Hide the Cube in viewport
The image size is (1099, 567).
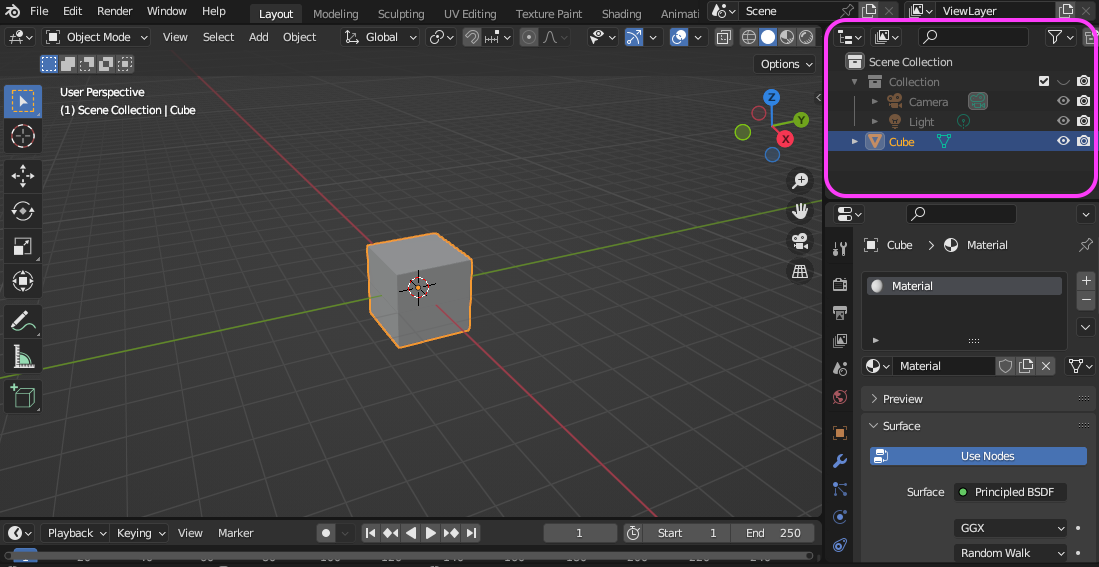[x=1063, y=141]
